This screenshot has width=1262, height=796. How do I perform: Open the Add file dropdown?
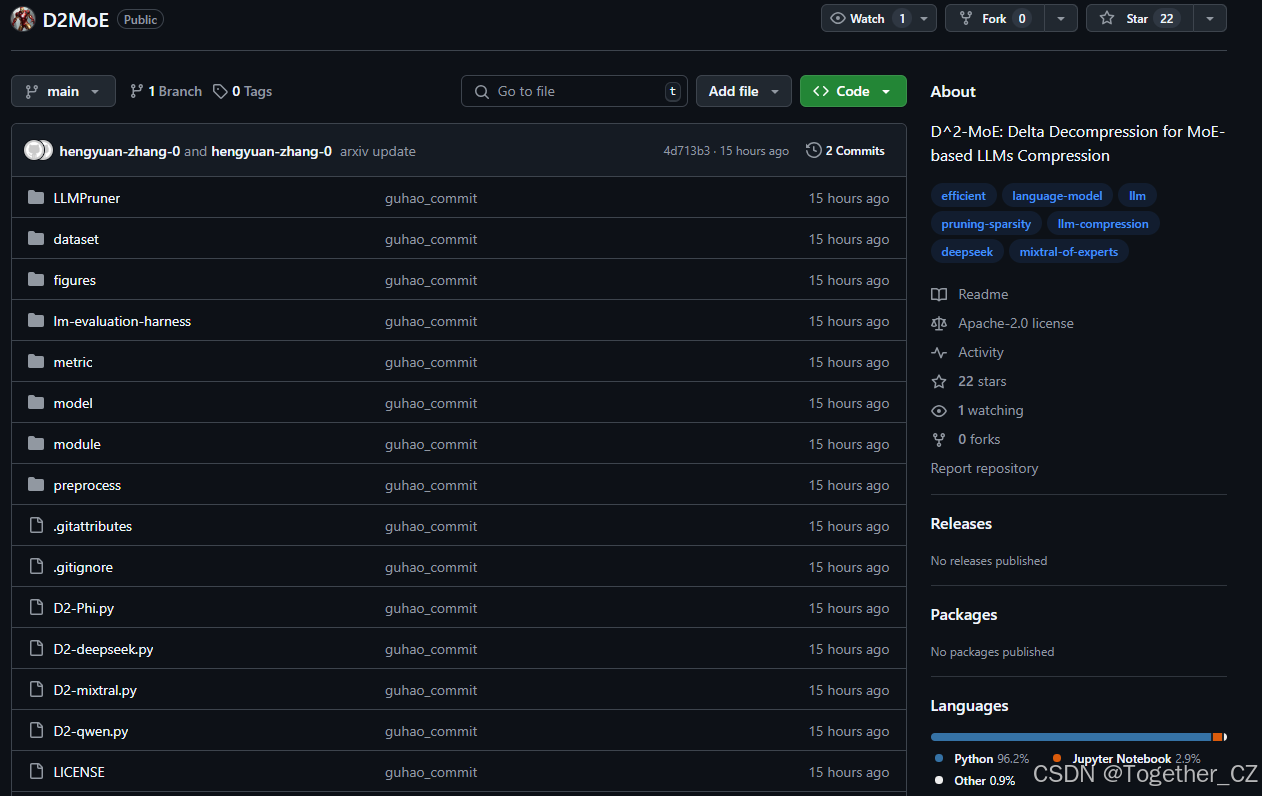pos(743,91)
